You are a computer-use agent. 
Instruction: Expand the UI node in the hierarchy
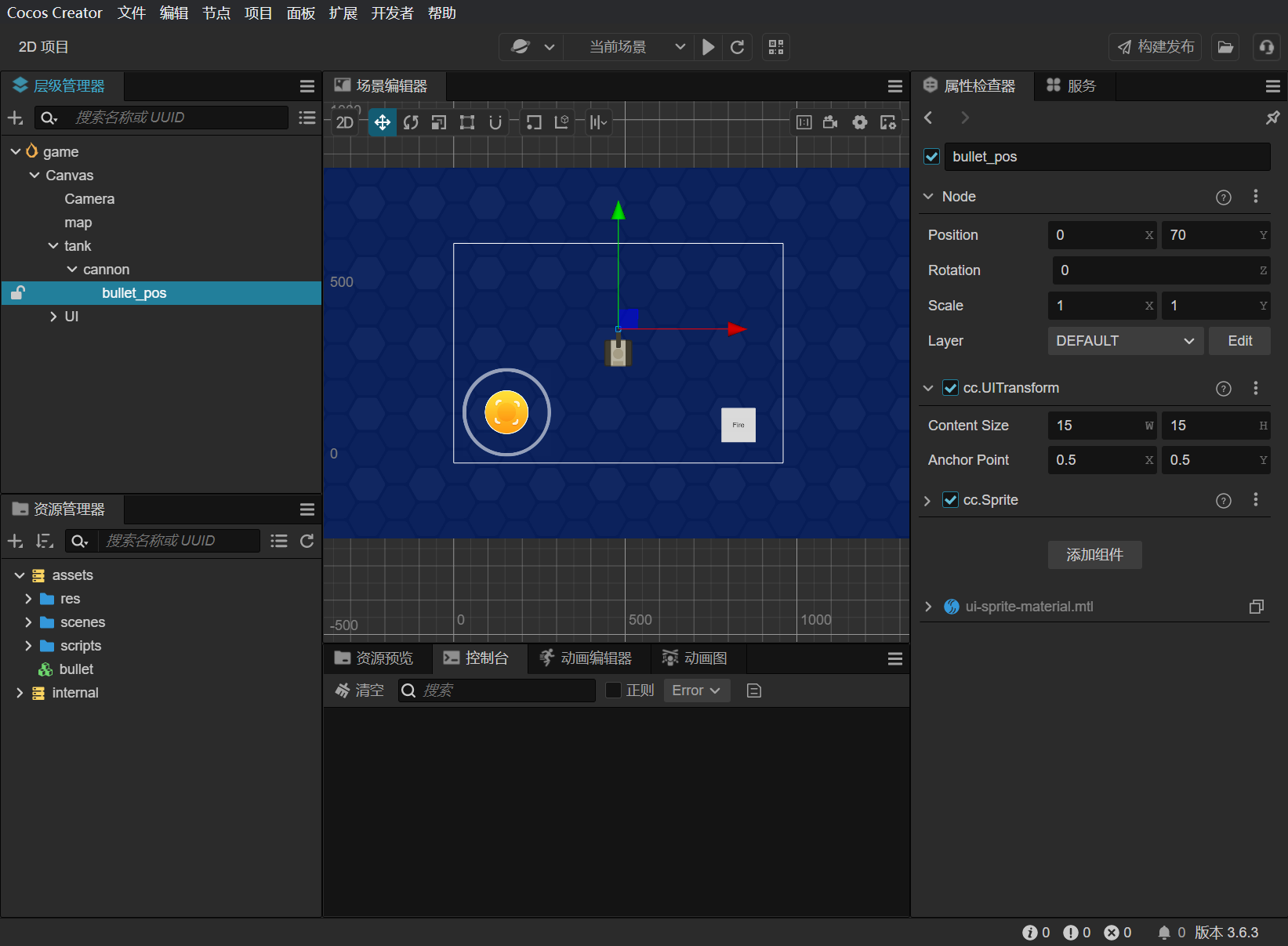click(53, 317)
